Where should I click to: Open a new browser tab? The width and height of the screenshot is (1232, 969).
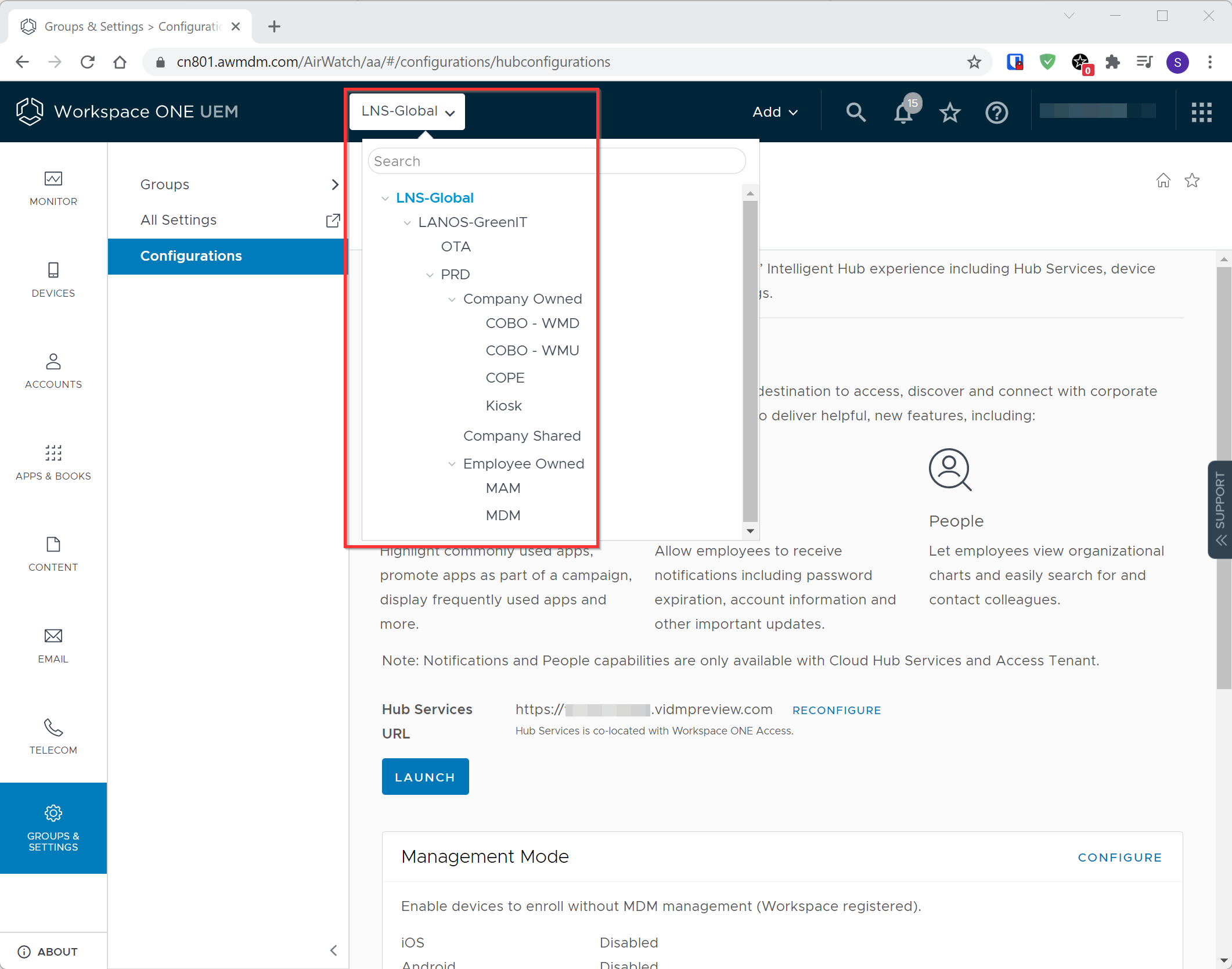click(274, 27)
